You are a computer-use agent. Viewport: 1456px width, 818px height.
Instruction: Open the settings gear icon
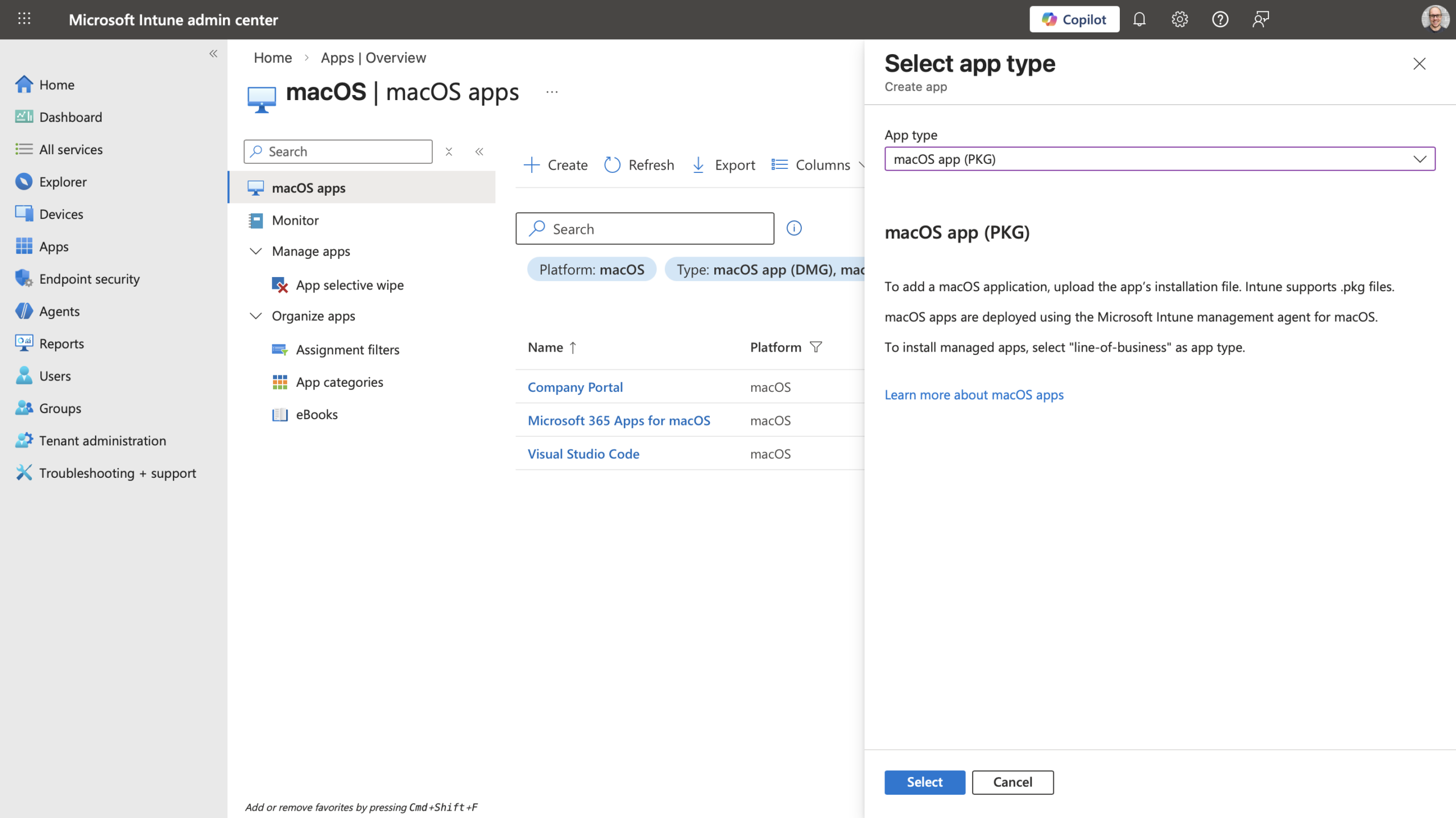coord(1180,19)
